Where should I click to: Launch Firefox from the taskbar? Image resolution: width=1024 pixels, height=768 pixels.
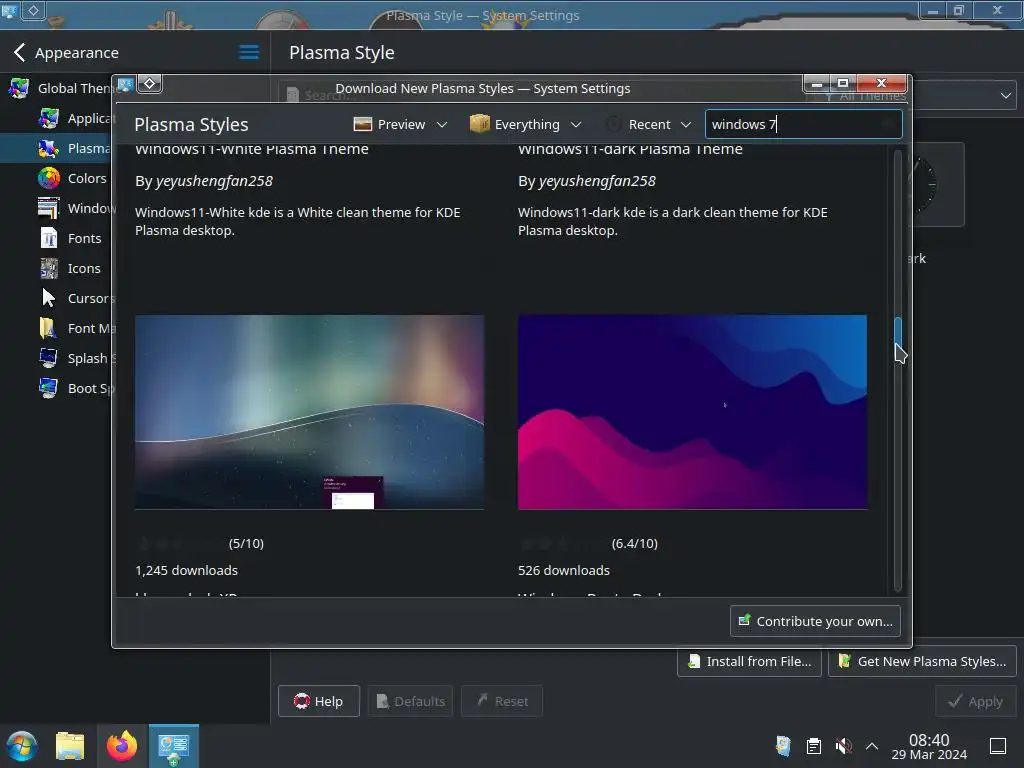click(x=122, y=746)
